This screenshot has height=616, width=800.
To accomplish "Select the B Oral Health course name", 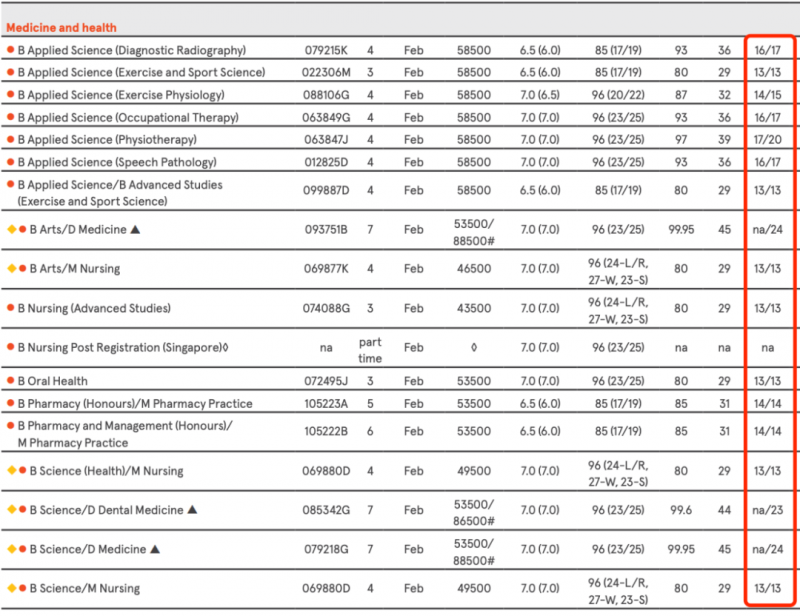I will pos(53,381).
